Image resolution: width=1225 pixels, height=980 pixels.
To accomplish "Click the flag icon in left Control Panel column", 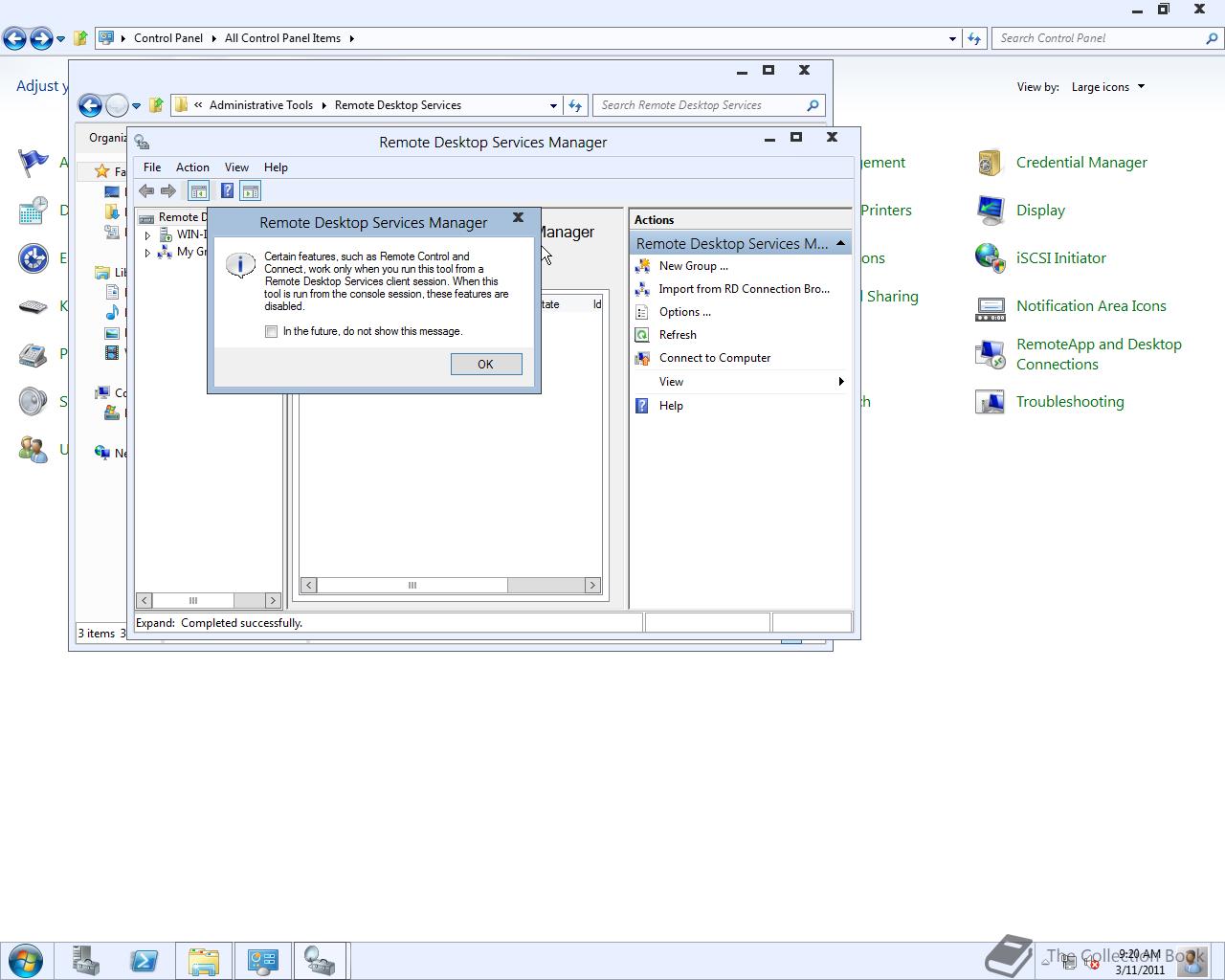I will tap(33, 163).
